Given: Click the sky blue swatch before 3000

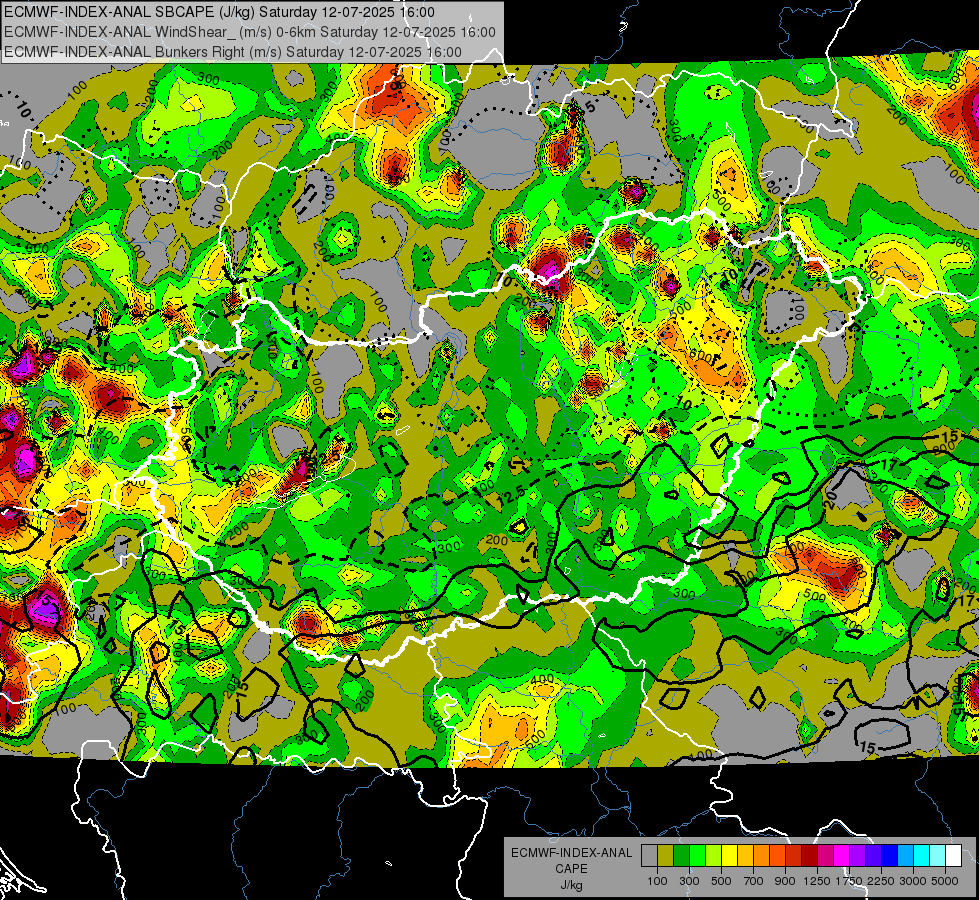Looking at the screenshot, I should point(905,856).
